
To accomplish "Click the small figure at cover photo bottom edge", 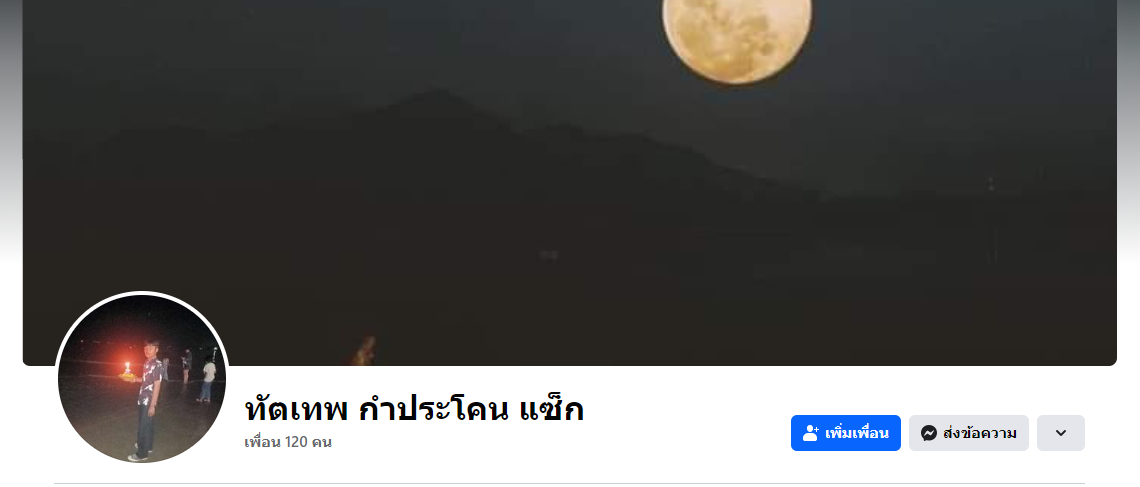I will click(x=364, y=351).
